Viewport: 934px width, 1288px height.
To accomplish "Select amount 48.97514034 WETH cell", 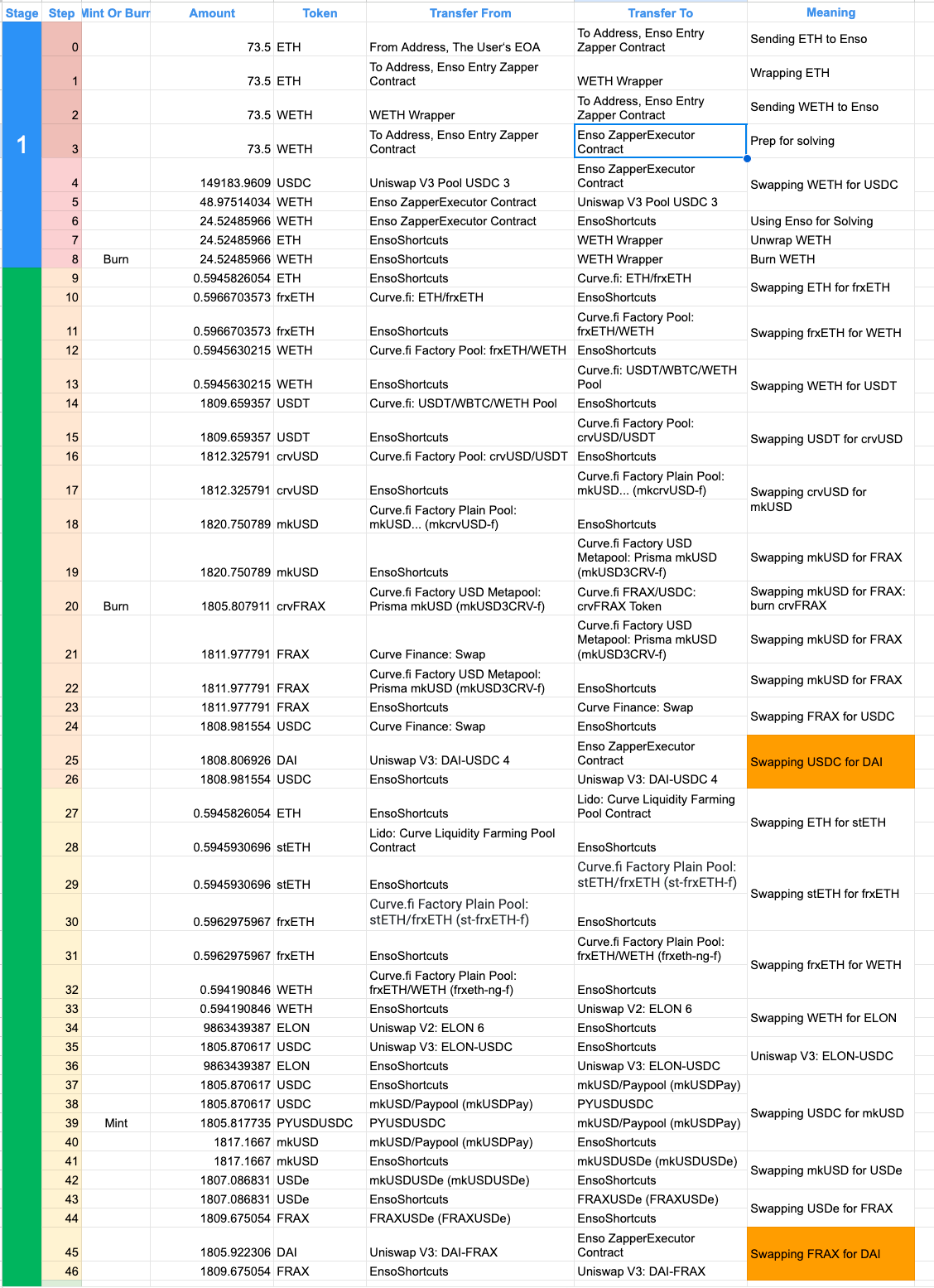I will (x=212, y=202).
